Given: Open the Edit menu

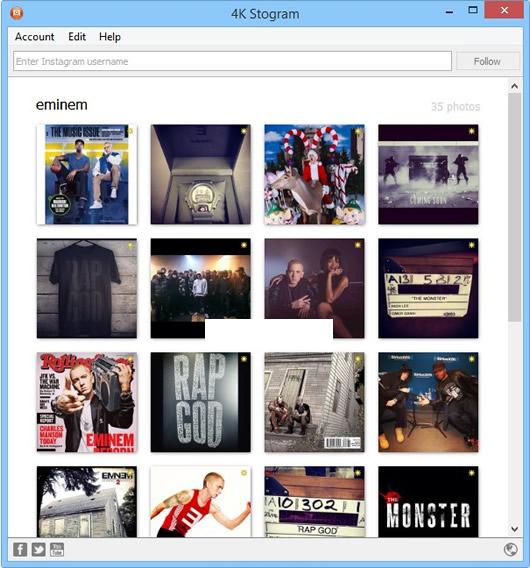Looking at the screenshot, I should point(77,37).
